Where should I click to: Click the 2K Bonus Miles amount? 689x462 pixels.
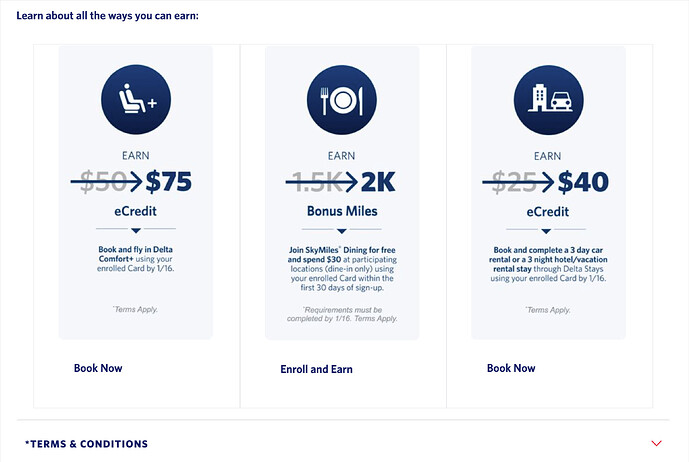(x=377, y=182)
